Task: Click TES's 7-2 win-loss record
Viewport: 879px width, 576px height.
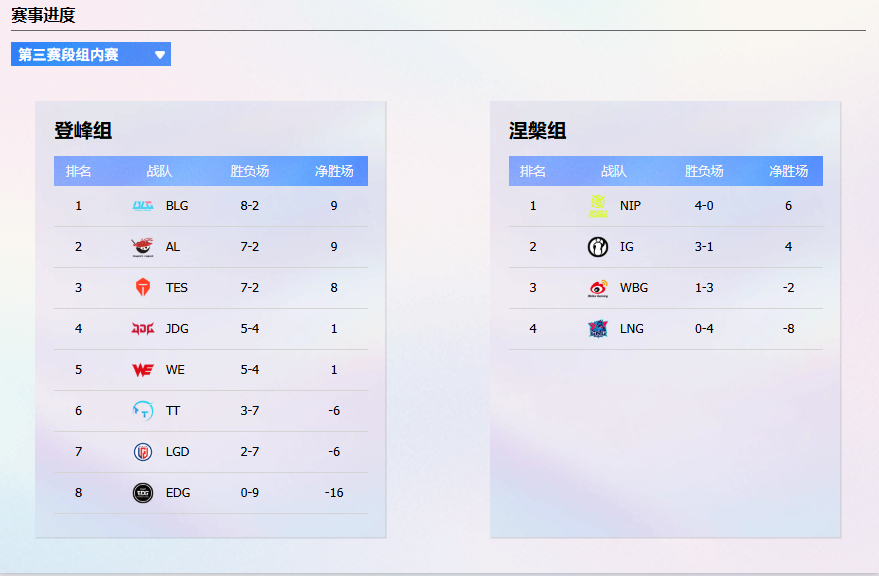Action: point(250,288)
